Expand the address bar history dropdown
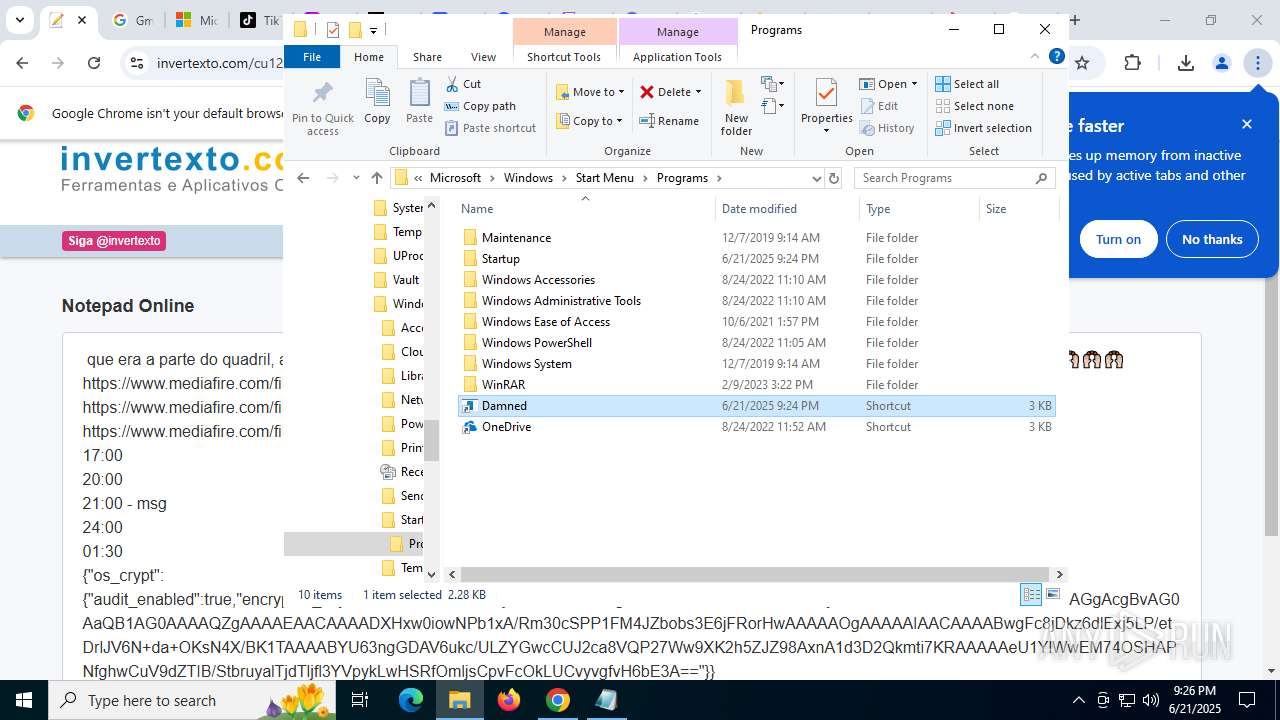 (816, 178)
